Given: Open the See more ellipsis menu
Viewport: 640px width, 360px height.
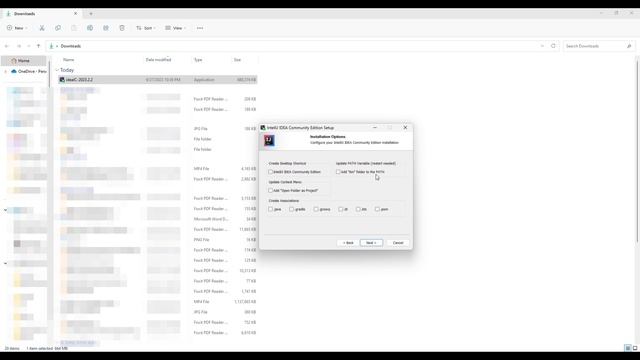Looking at the screenshot, I should point(200,28).
